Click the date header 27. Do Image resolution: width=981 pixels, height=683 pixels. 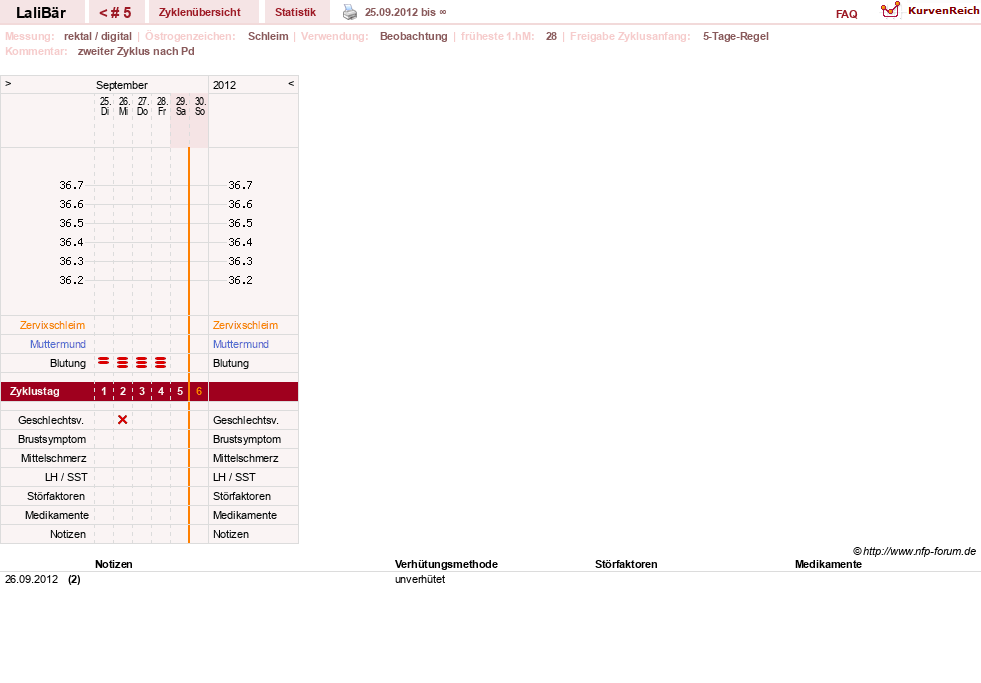[x=143, y=106]
